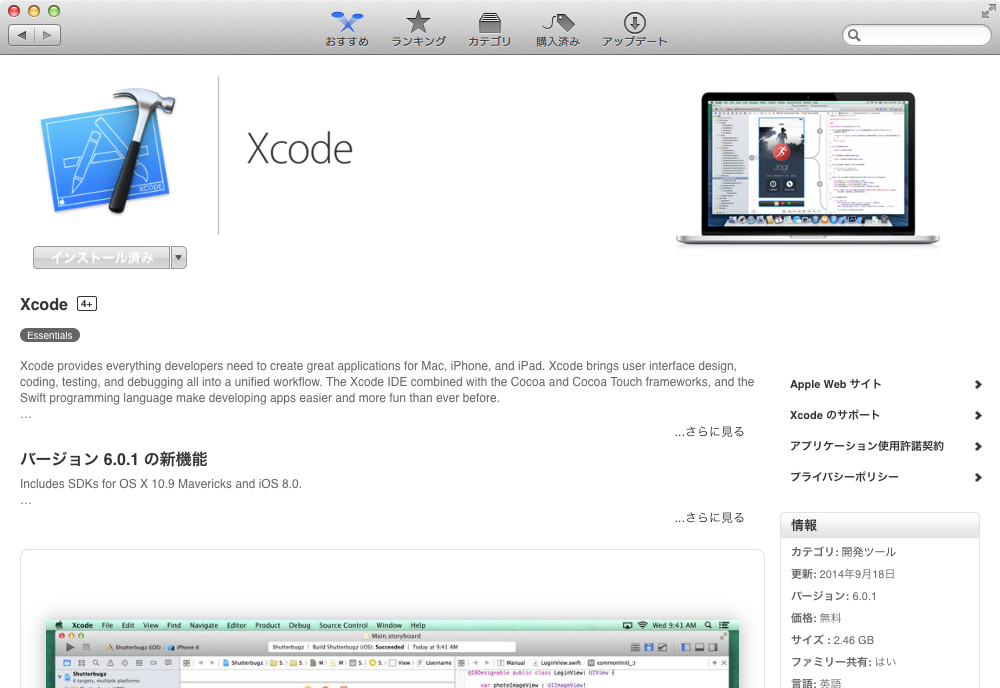Click the chevron next to アプリケーション使用許諾契約
The width and height of the screenshot is (1000, 688).
click(x=978, y=446)
